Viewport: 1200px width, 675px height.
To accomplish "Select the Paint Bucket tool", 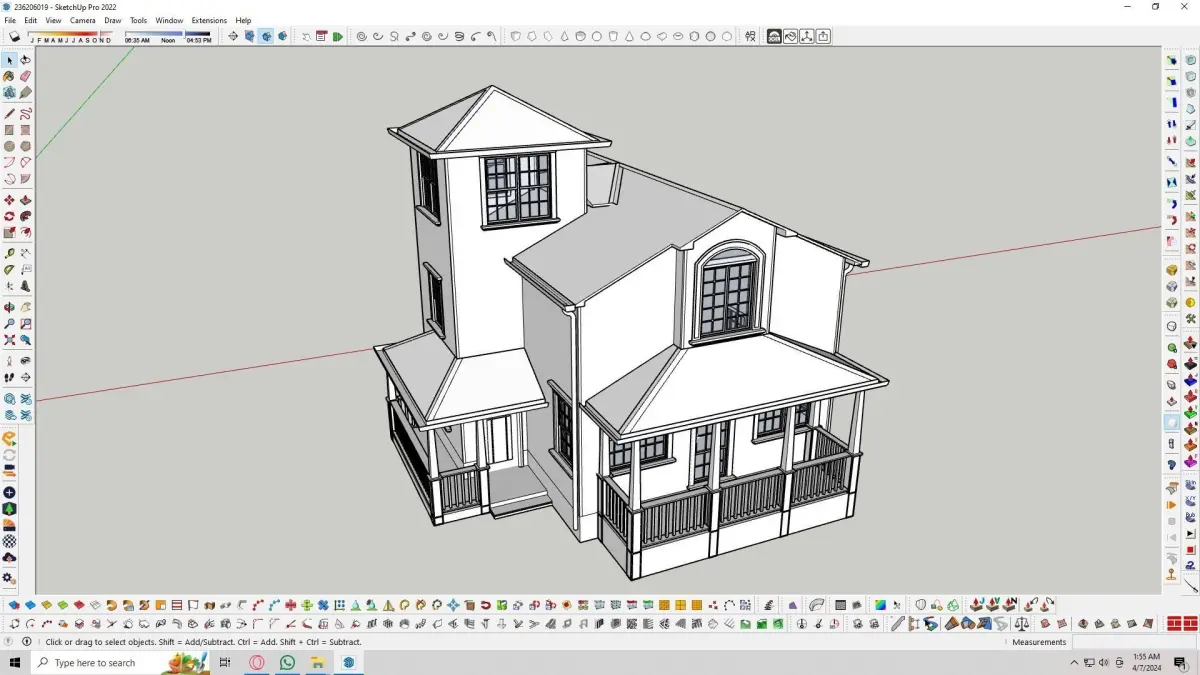I will (9, 76).
